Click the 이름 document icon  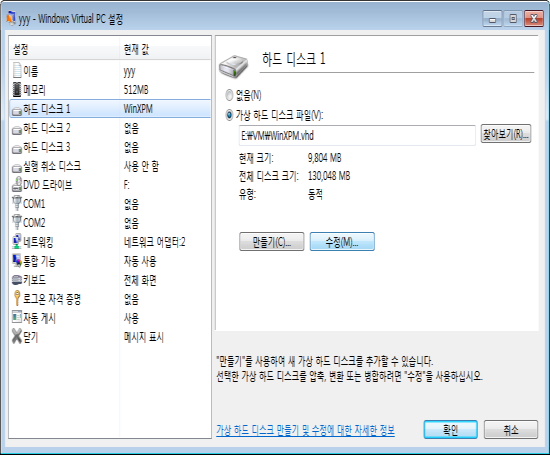tap(17, 70)
